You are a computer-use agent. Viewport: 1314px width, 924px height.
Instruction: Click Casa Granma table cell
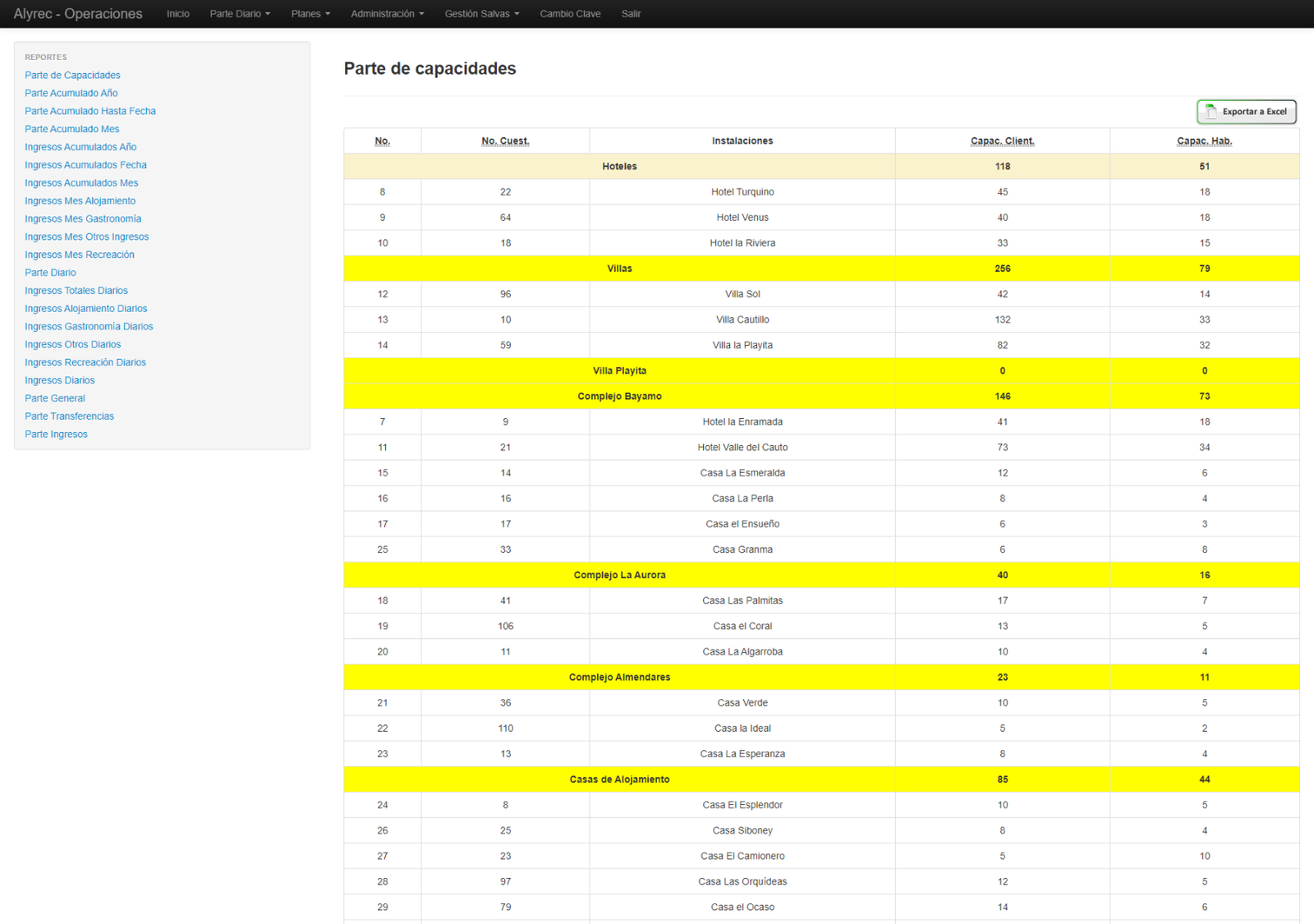click(742, 549)
